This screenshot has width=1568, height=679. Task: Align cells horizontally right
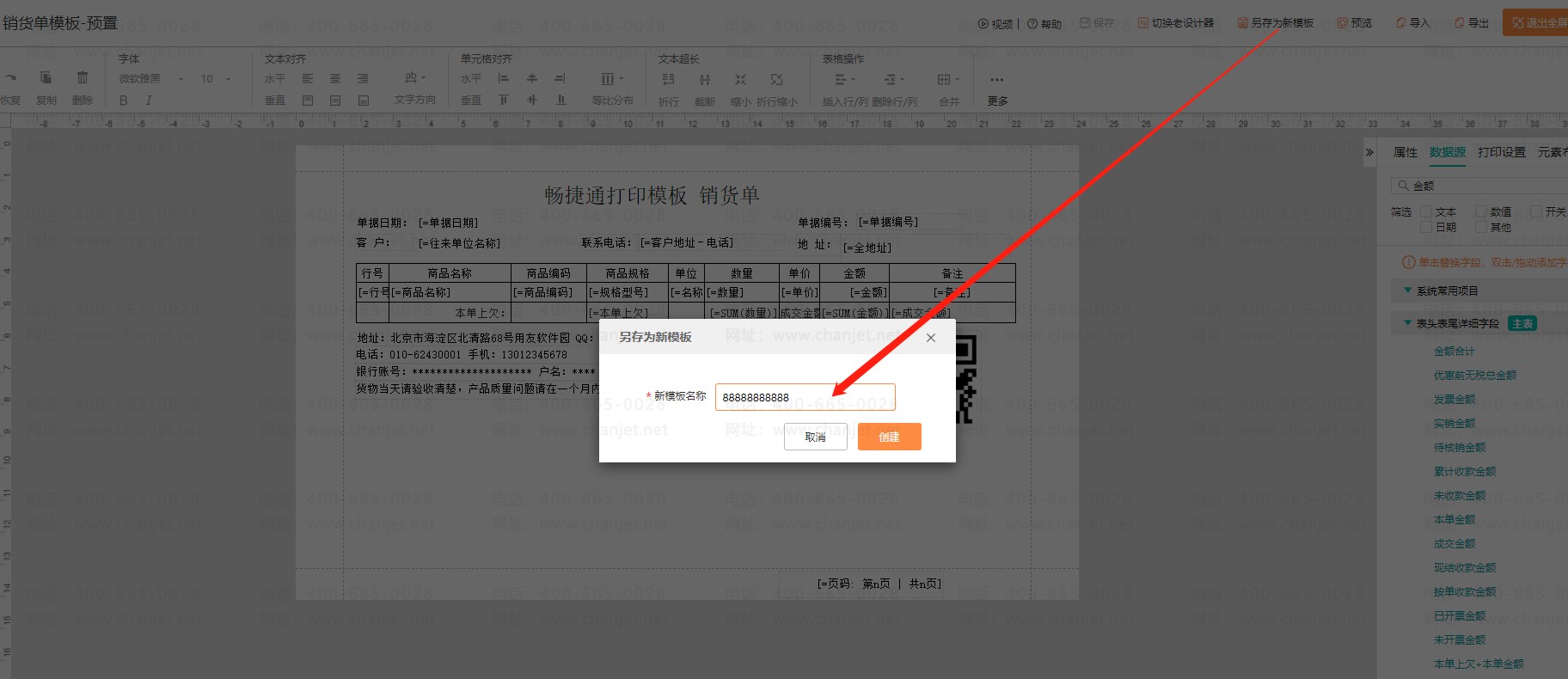(560, 78)
